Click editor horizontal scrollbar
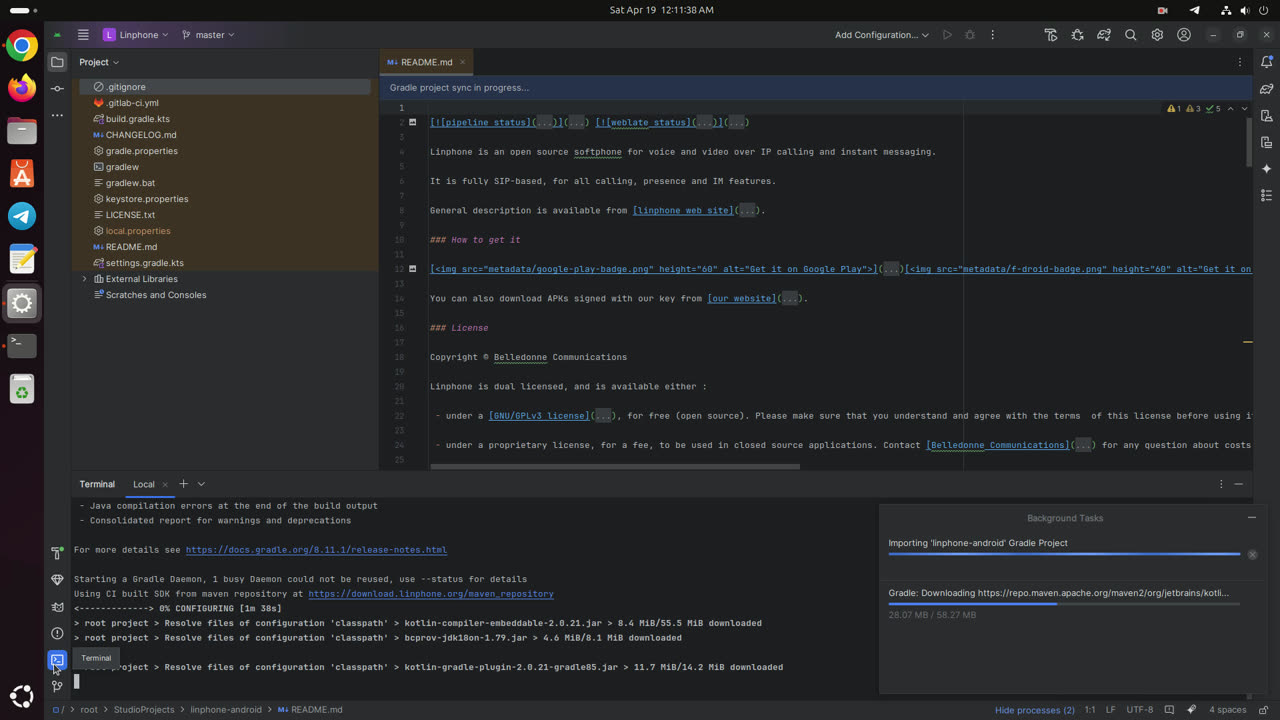 (x=615, y=466)
